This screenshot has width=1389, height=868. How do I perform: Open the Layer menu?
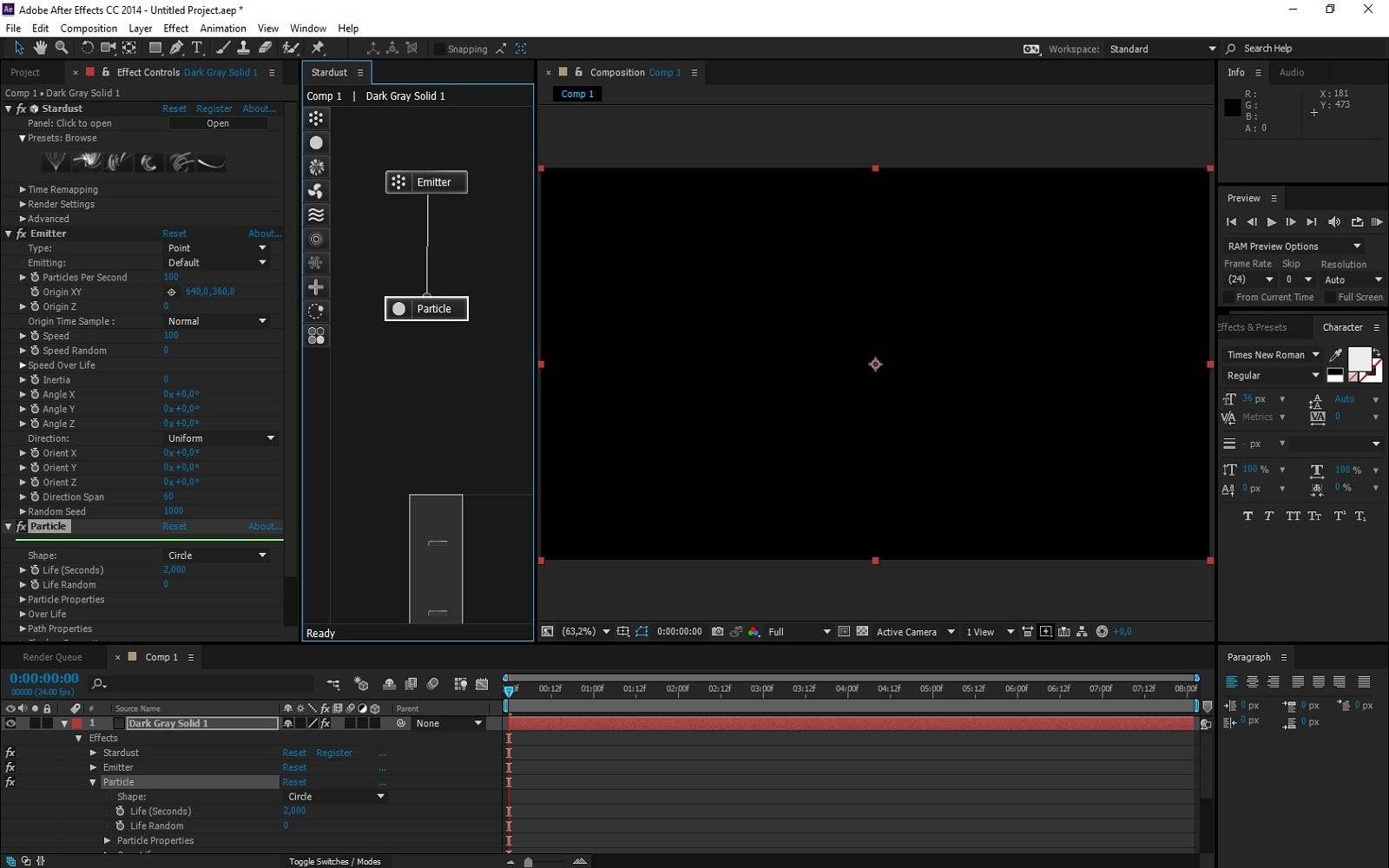(140, 29)
